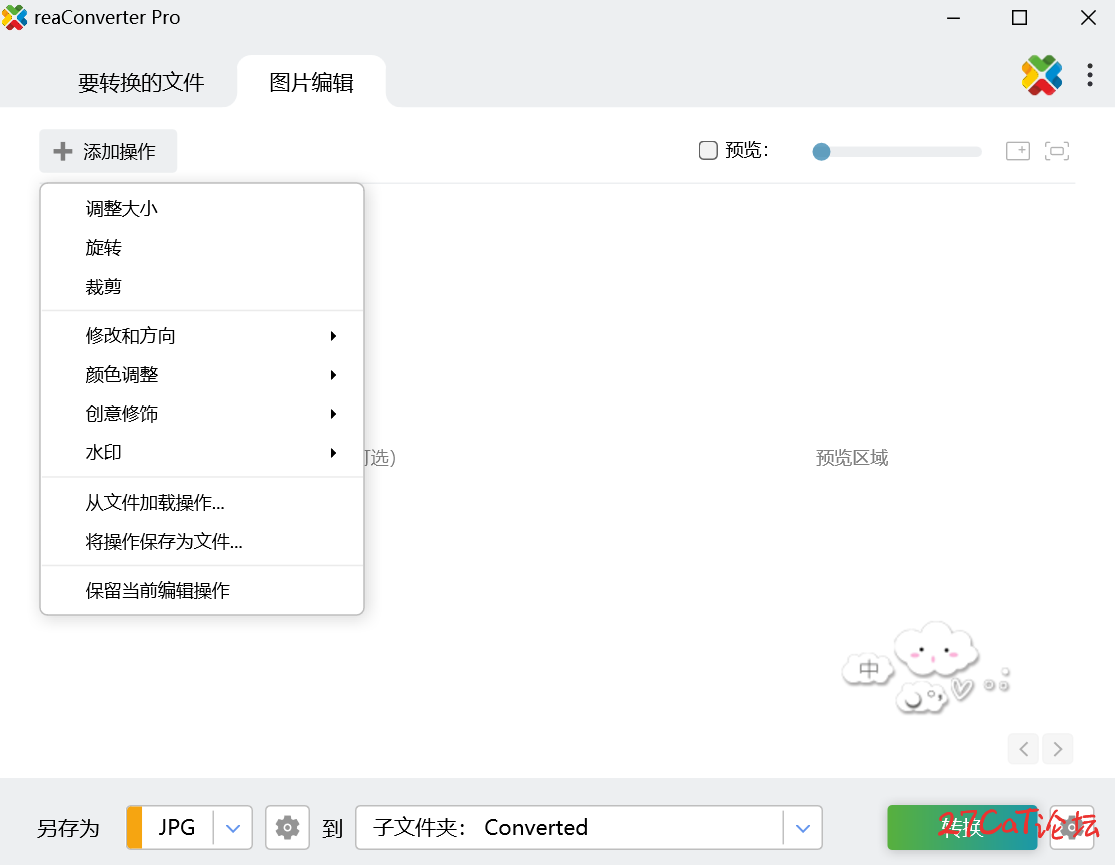Click the reaConverter logo icon at top right
1115x865 pixels.
pos(1041,76)
